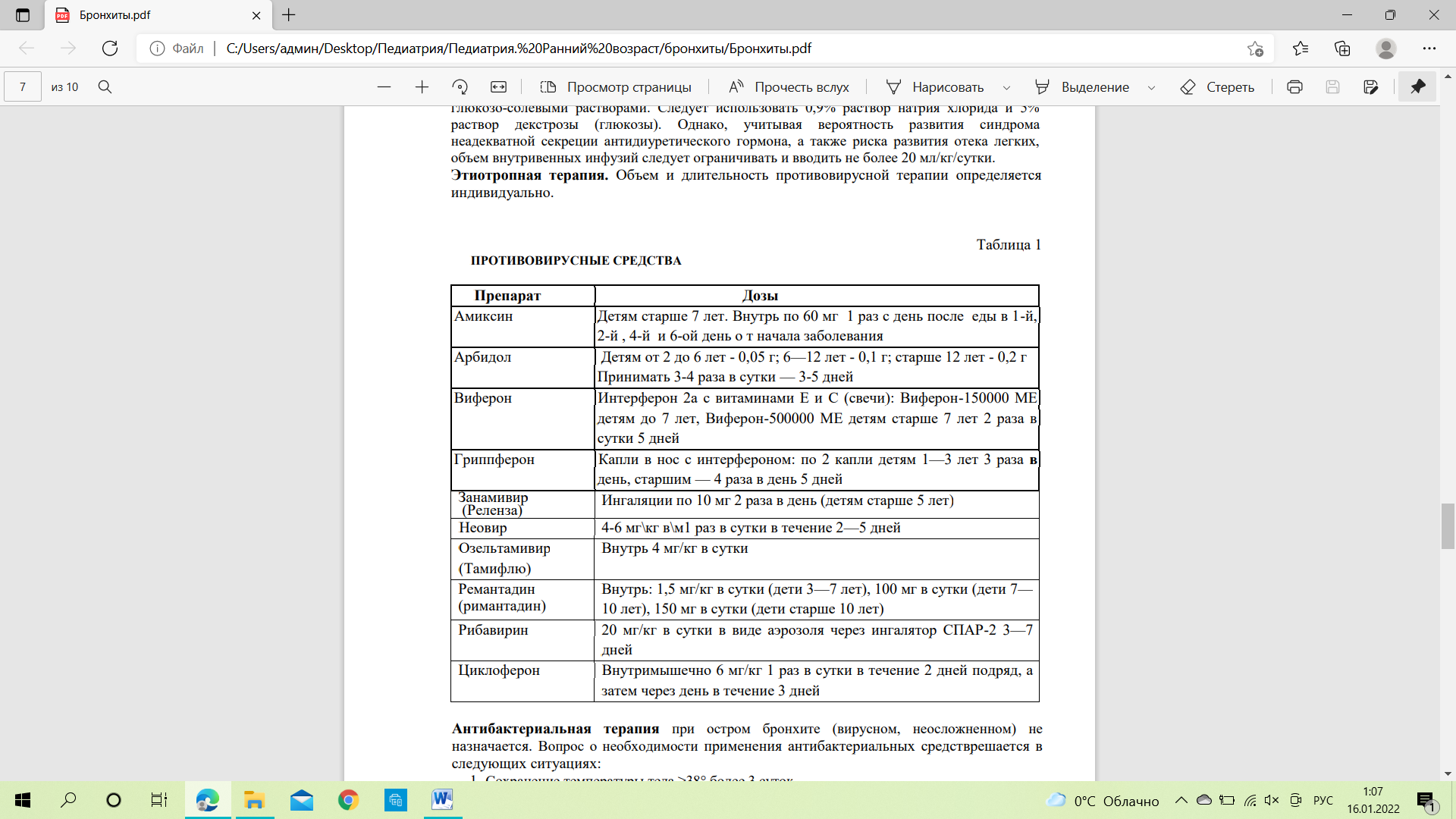Expand Выделение highlight color dropdown

coord(1151,87)
